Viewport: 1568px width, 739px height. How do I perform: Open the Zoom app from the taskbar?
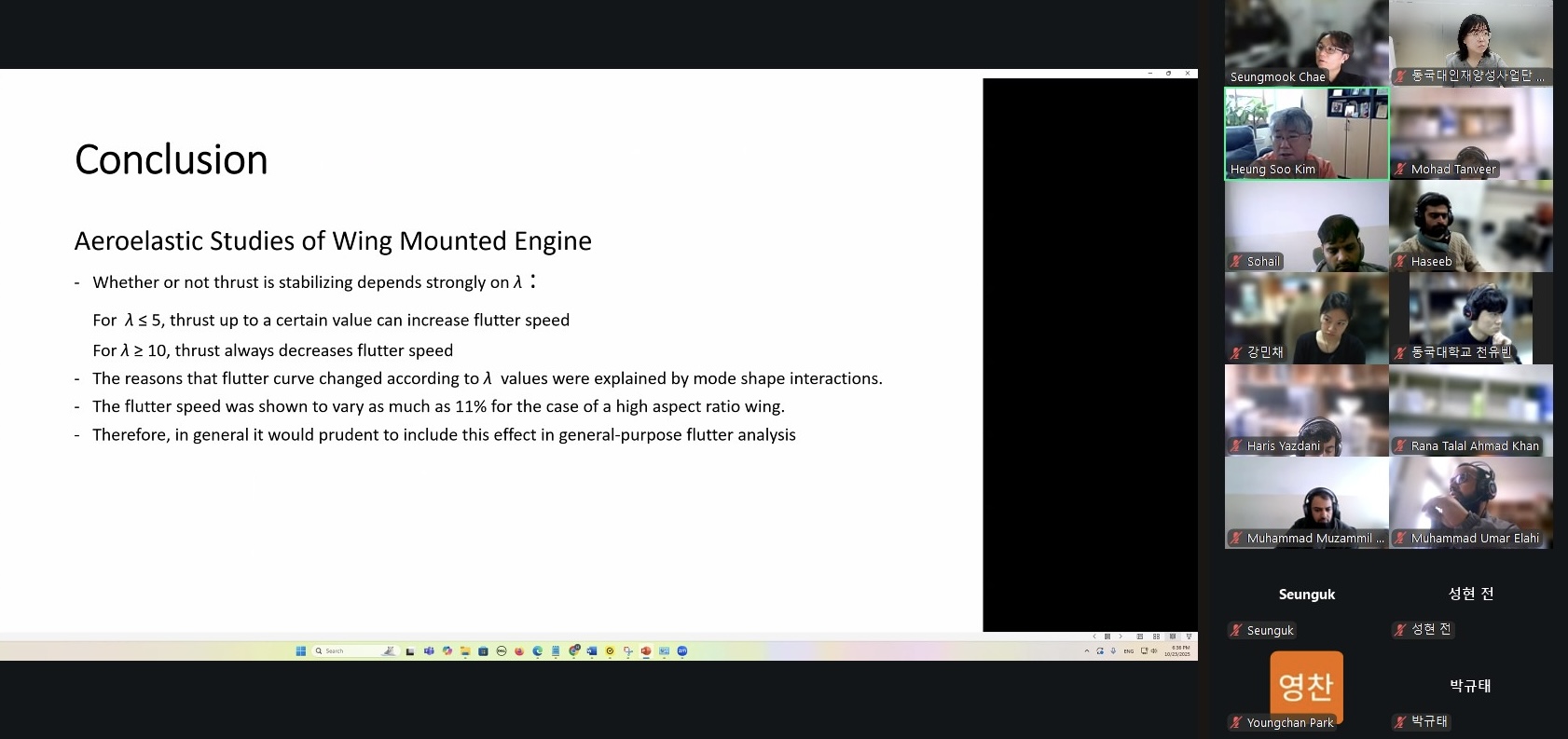682,651
